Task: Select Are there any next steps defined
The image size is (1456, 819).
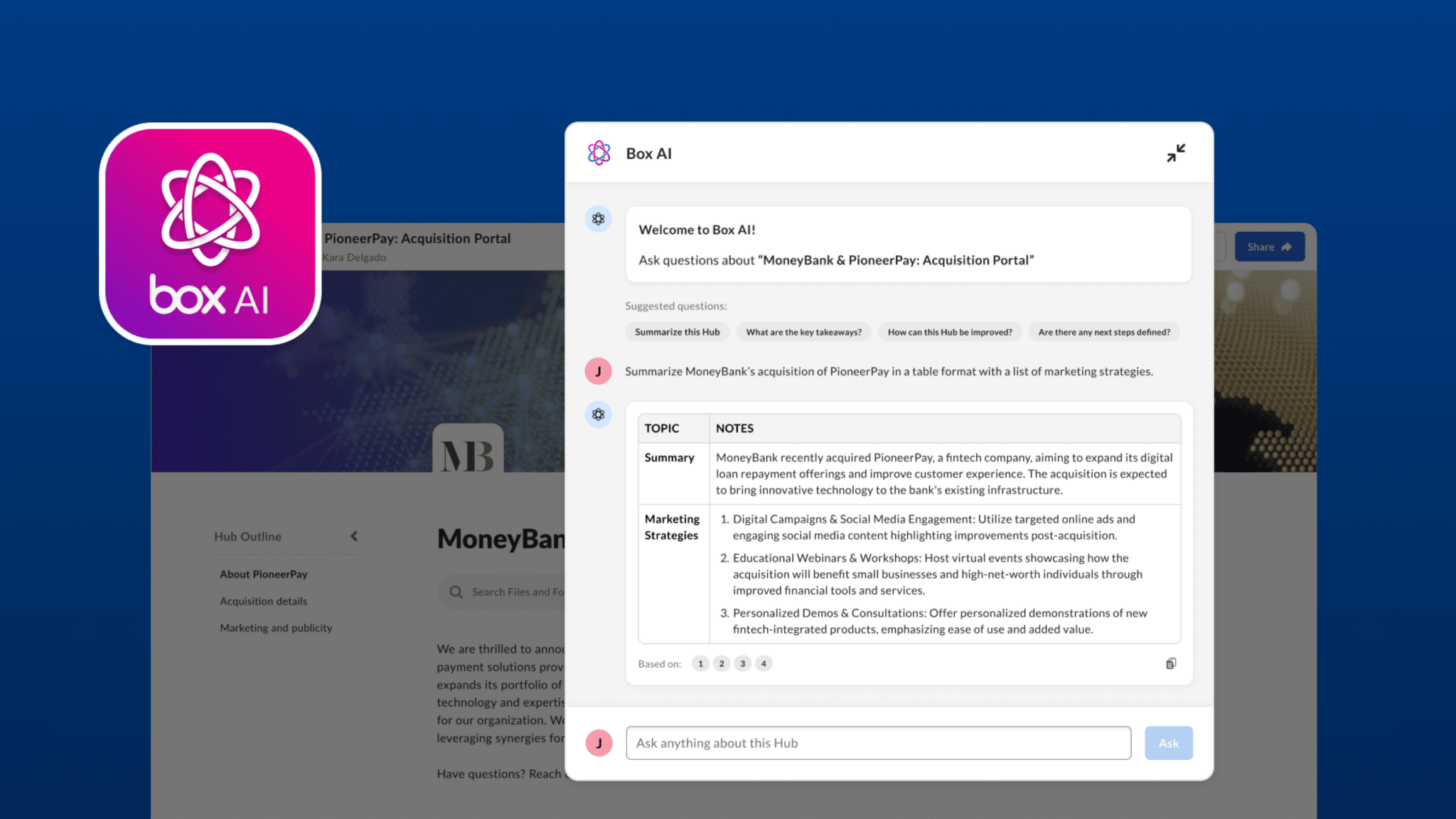Action: (x=1103, y=332)
